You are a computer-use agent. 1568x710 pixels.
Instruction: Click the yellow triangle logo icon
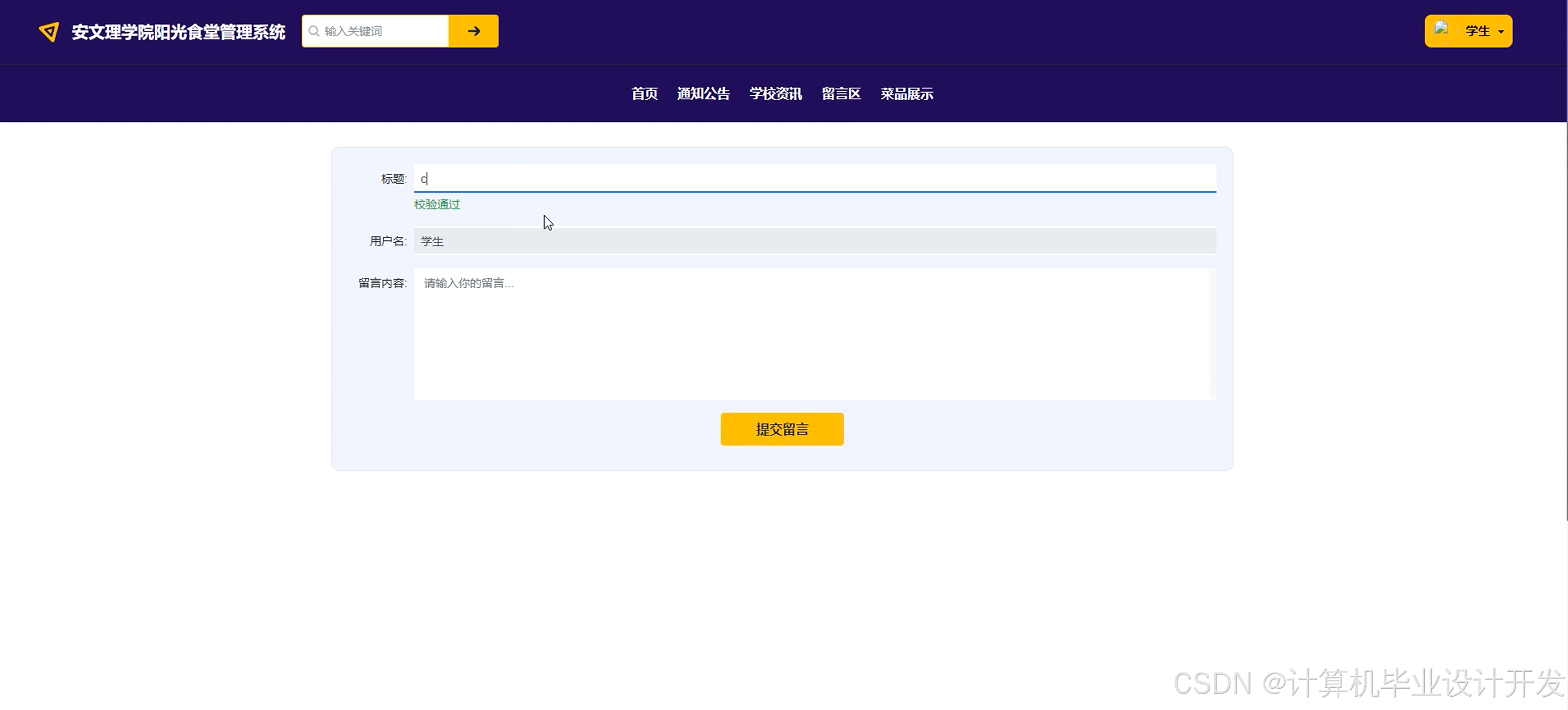pos(48,32)
